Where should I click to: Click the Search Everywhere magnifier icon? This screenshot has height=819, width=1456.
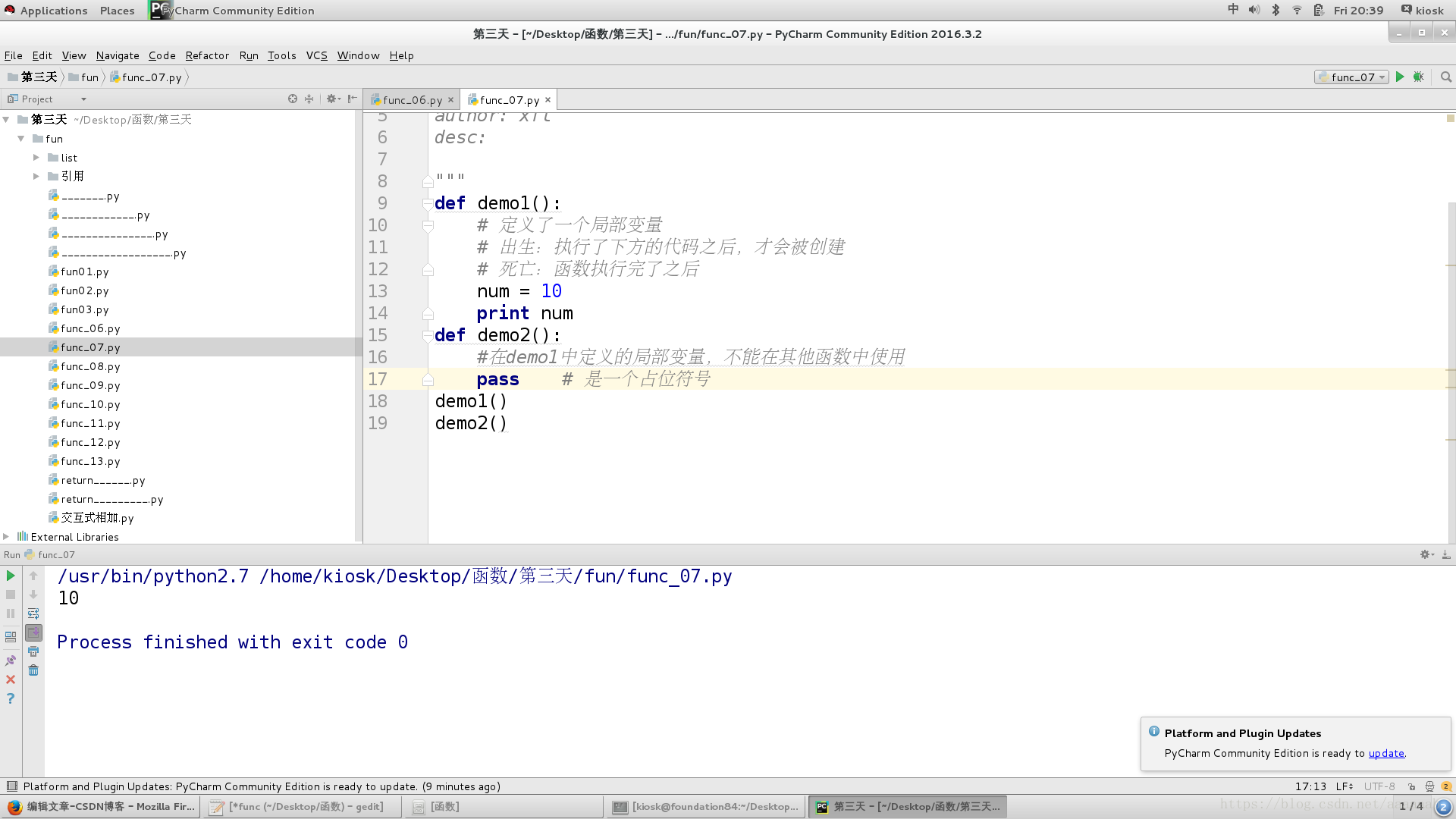(x=1446, y=77)
